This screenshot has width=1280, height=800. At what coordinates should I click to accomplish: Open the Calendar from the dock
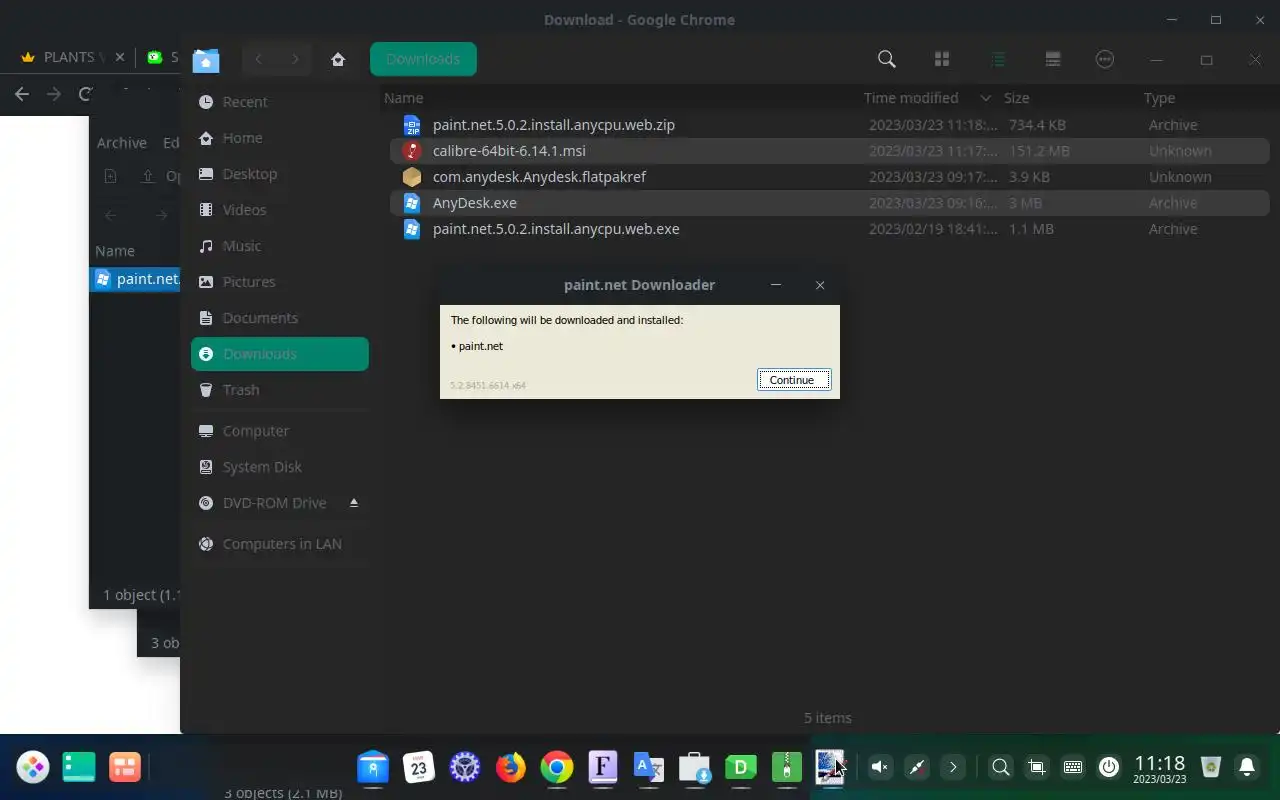click(419, 767)
